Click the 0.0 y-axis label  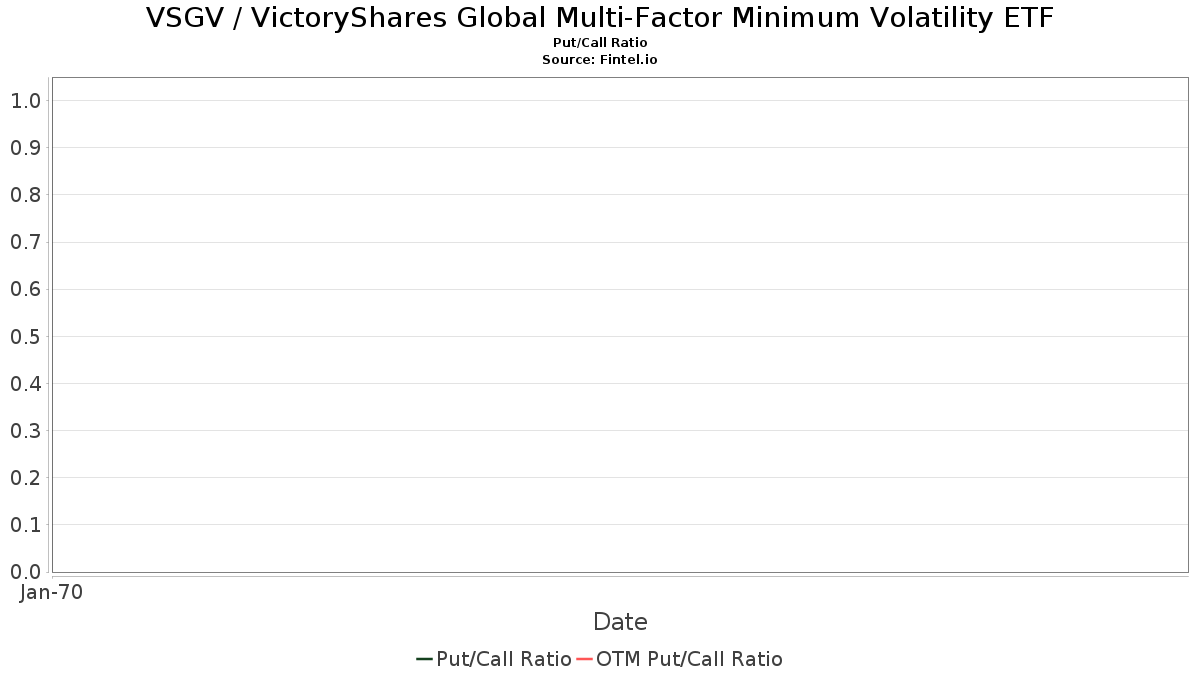click(x=25, y=572)
